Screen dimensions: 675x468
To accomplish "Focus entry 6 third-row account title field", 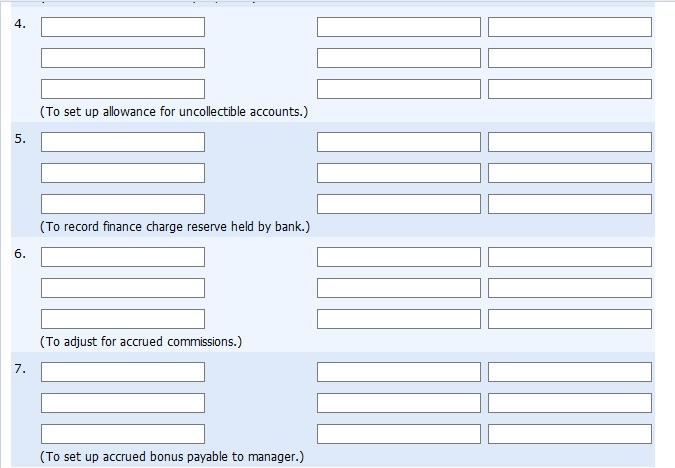I will click(123, 319).
